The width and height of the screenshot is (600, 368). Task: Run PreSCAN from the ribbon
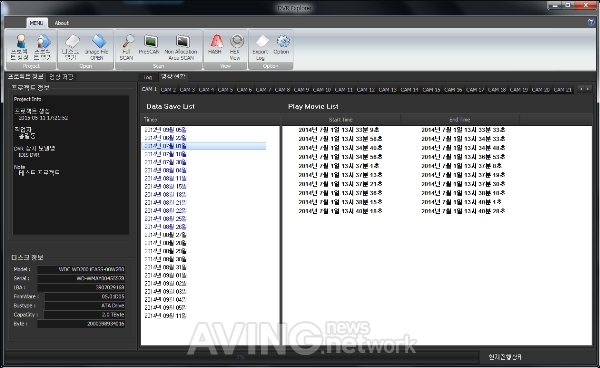click(x=149, y=45)
